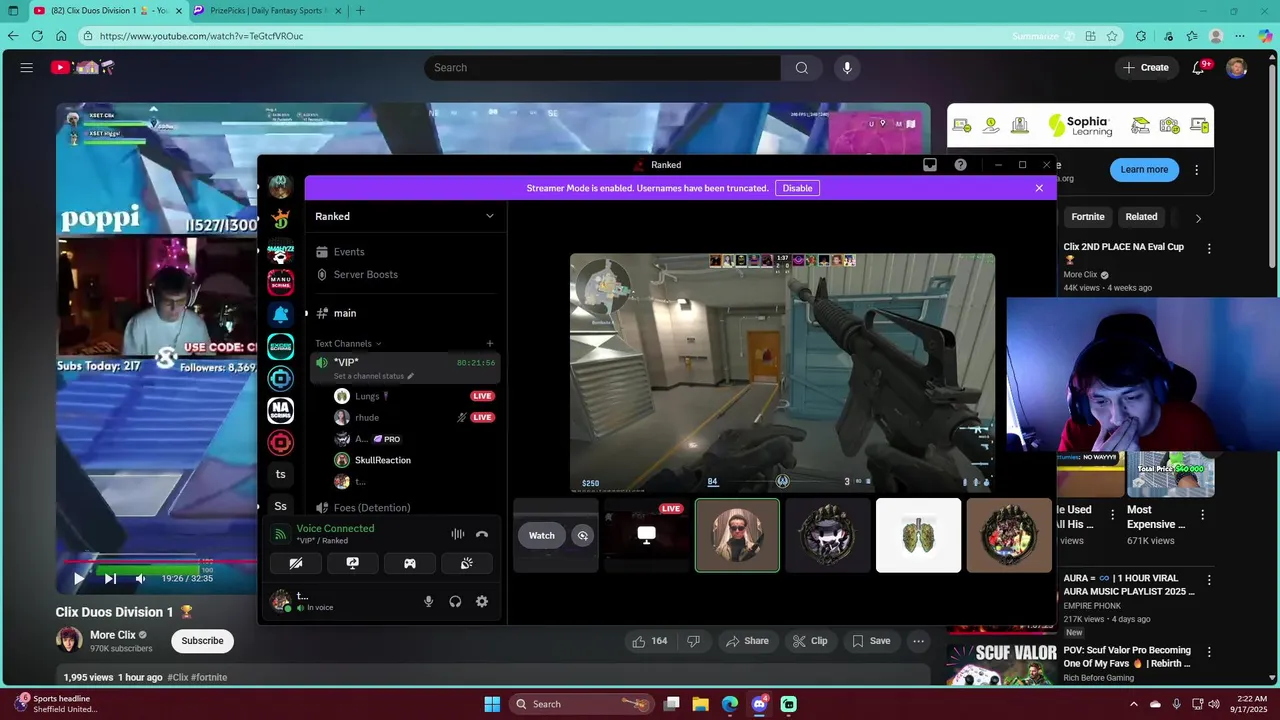The image size is (1280, 720).
Task: Open the YouTube hamburger guide menu
Action: (x=27, y=68)
